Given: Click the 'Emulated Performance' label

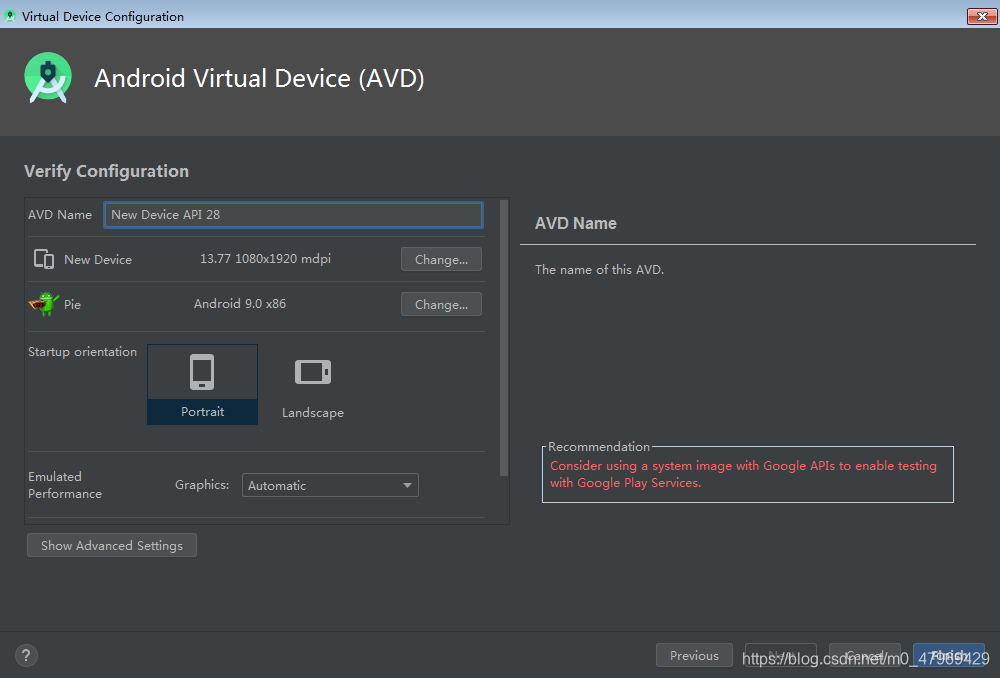Looking at the screenshot, I should coord(64,485).
